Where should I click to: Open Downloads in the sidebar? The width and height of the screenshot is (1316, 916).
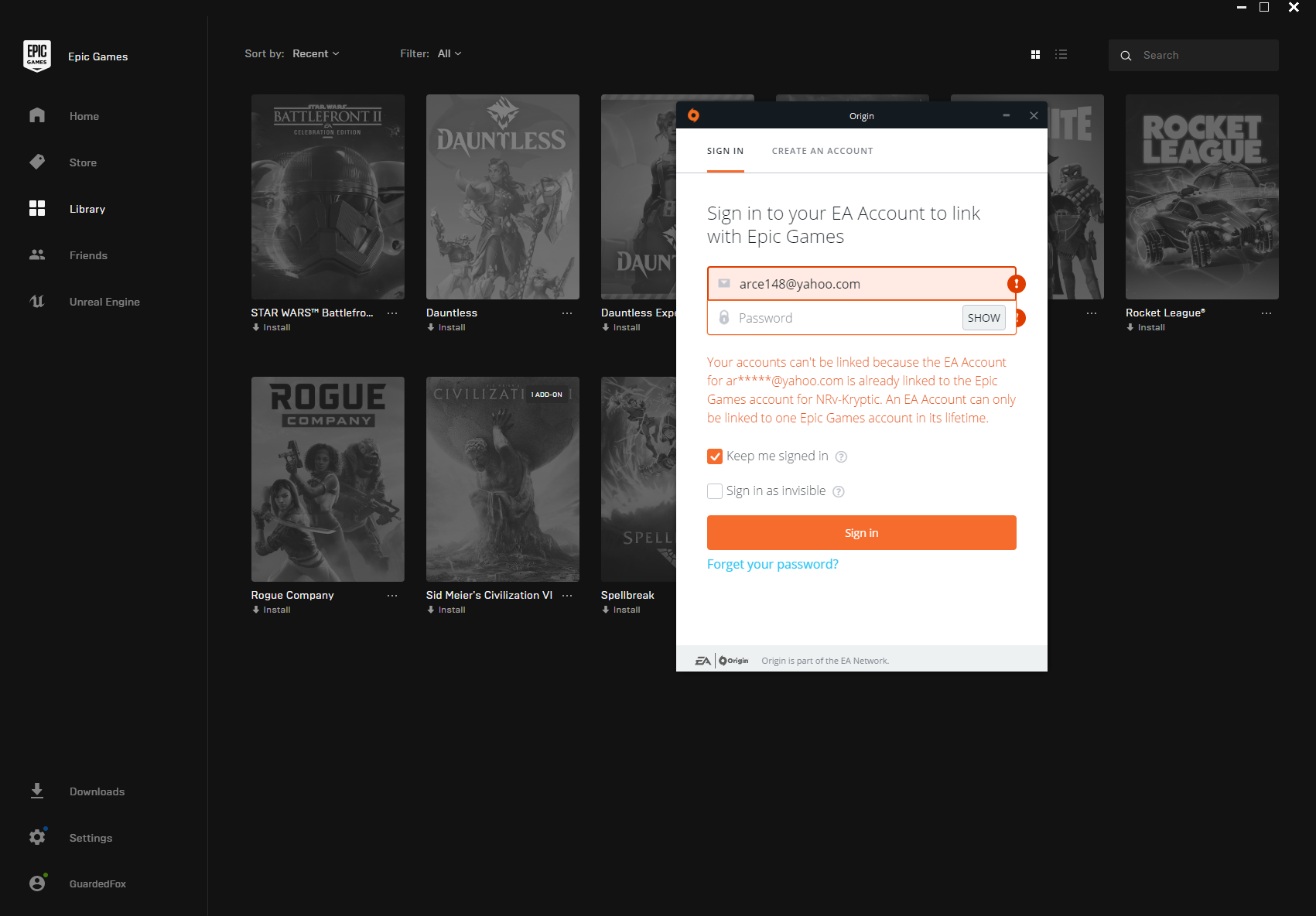point(97,791)
